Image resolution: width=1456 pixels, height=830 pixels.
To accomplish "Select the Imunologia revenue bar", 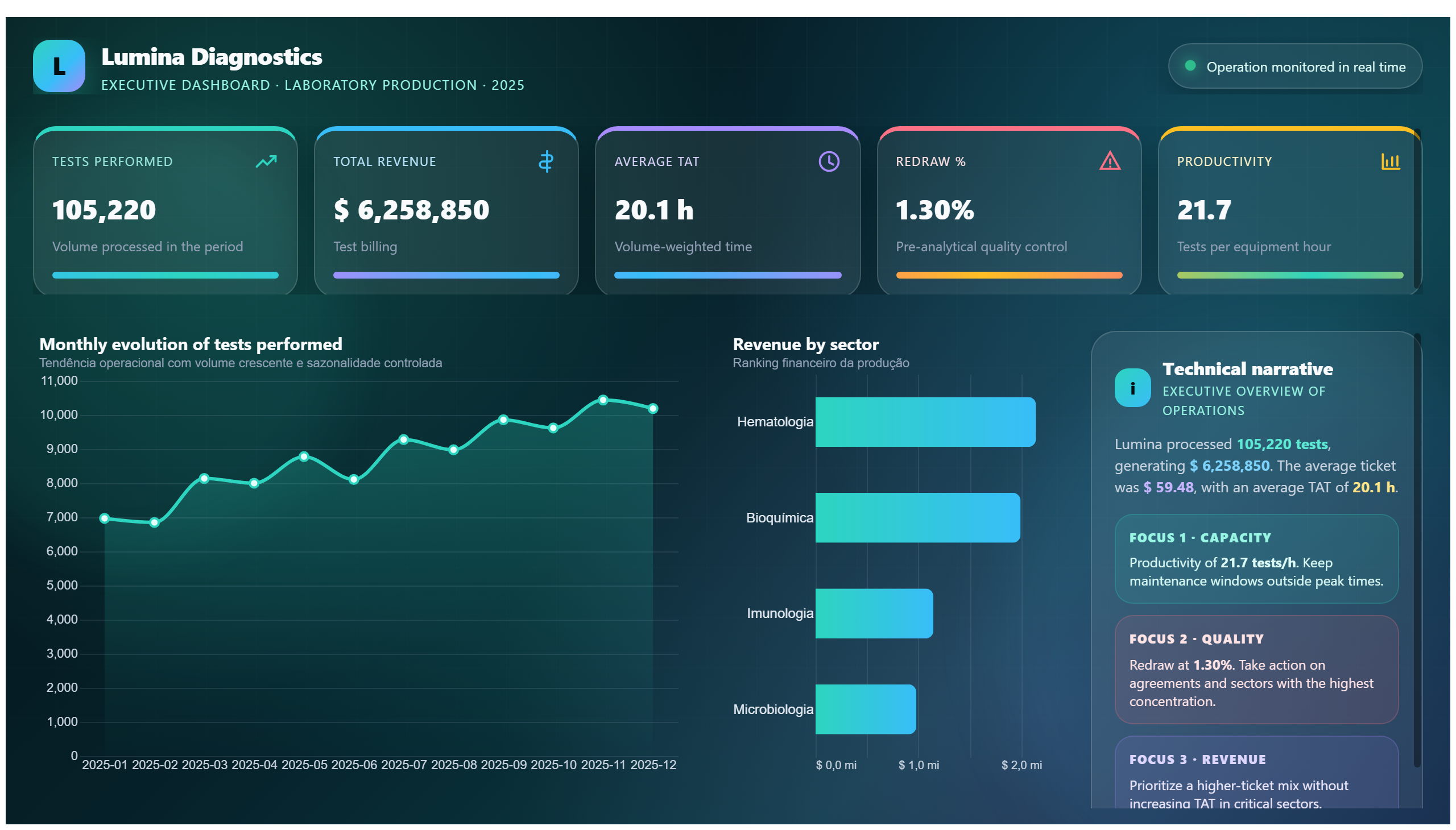I will tap(874, 613).
